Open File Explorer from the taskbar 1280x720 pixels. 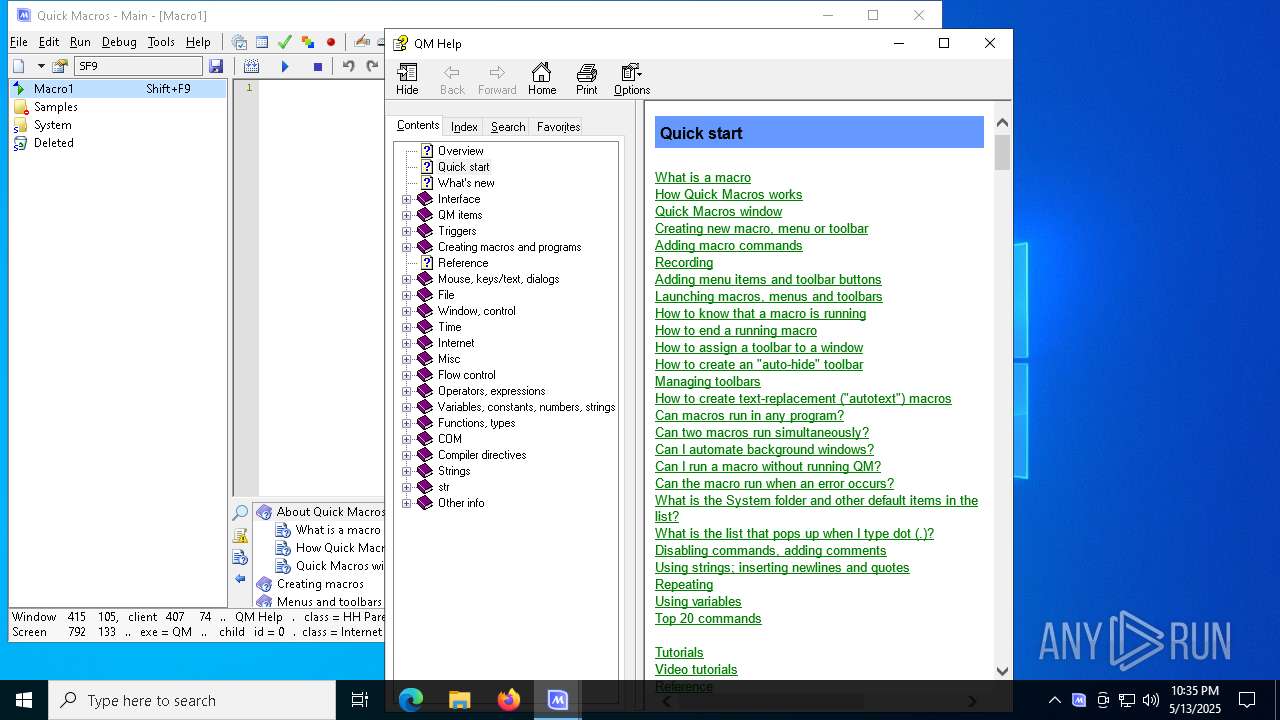[460, 700]
